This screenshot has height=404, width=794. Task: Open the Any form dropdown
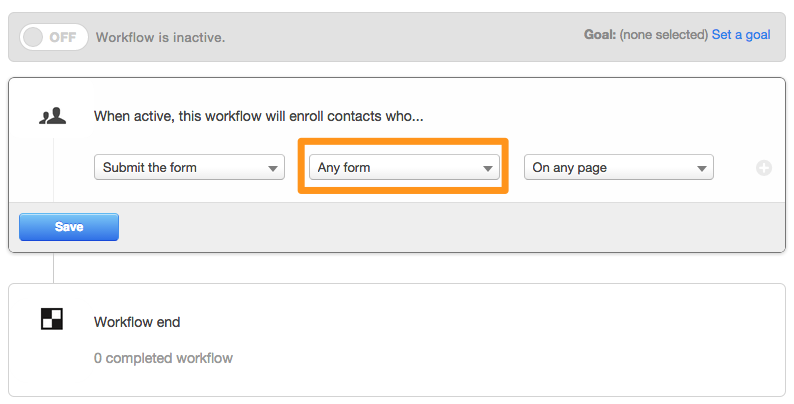click(404, 168)
